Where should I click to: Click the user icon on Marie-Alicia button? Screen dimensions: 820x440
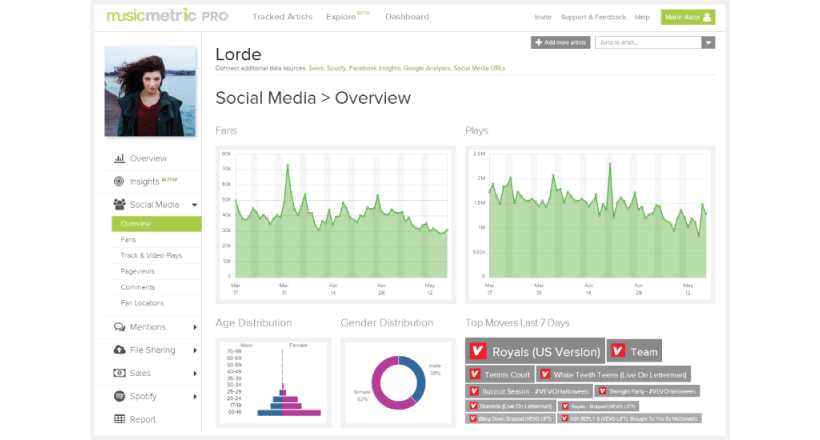707,17
